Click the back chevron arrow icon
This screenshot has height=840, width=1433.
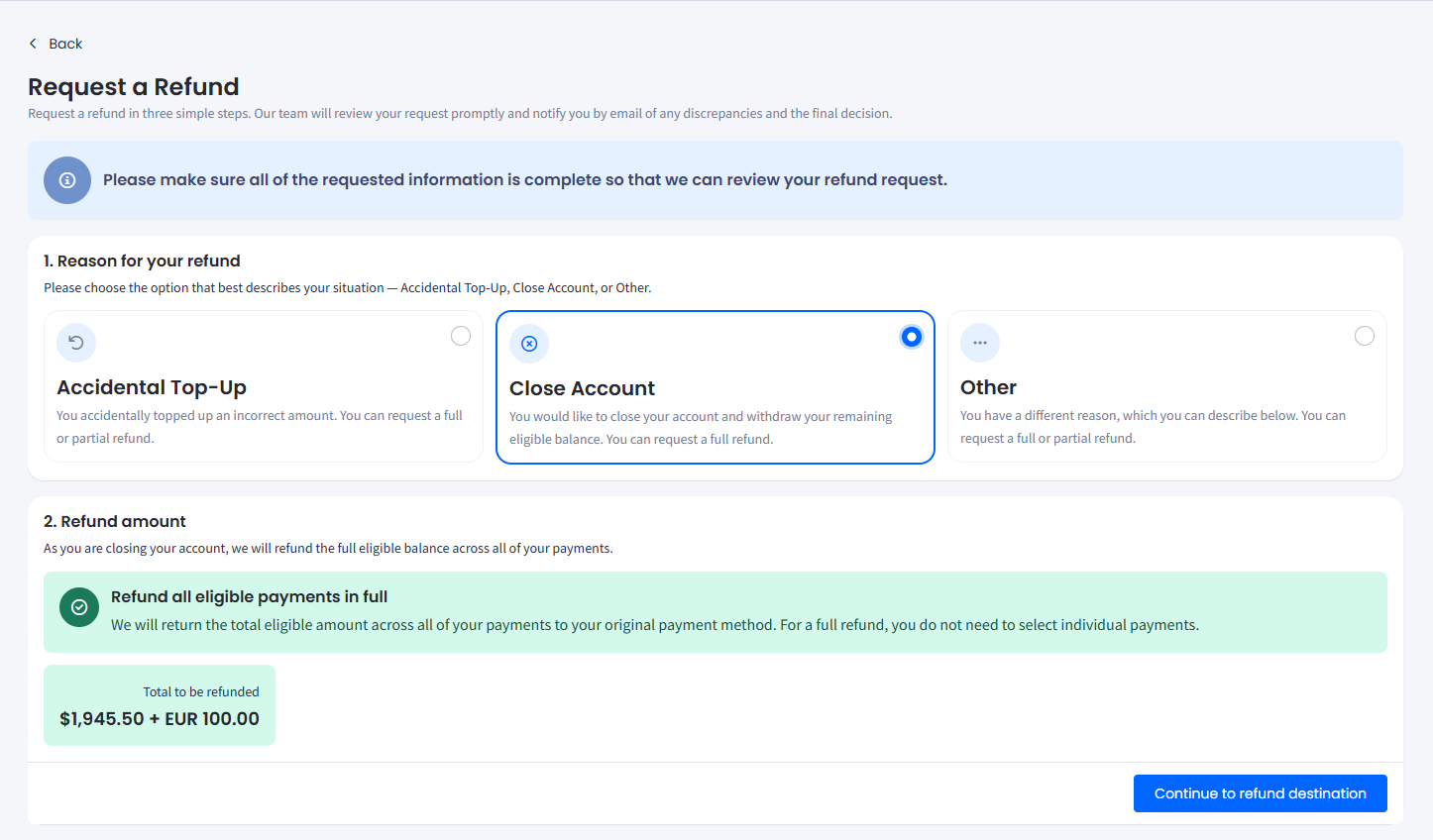click(33, 44)
